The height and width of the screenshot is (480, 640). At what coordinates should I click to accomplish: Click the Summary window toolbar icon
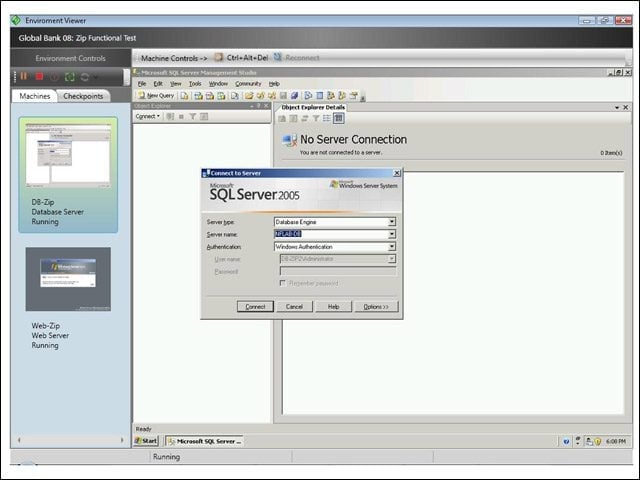[320, 96]
